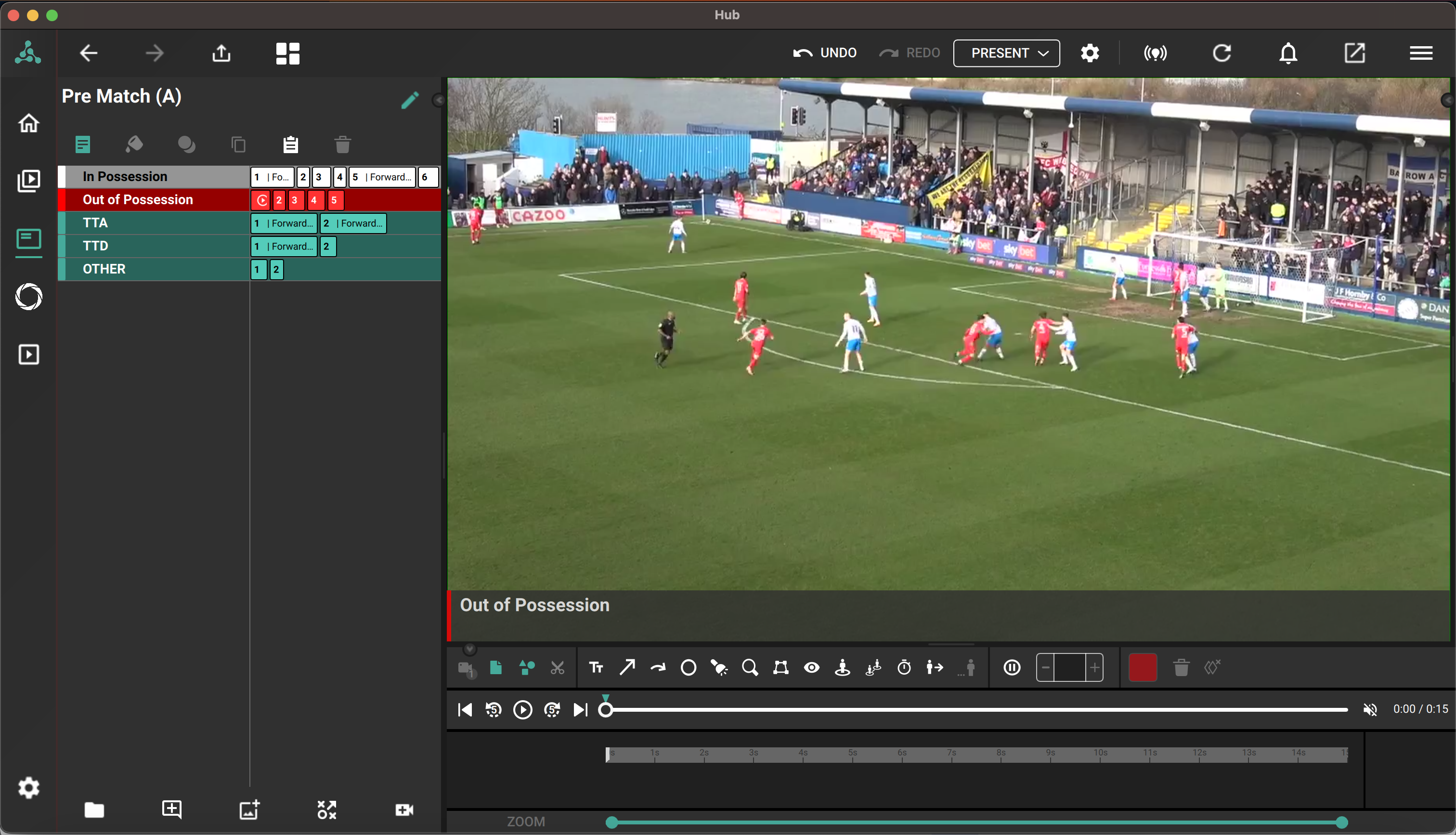
Task: Click the scissors cut tool
Action: tap(557, 668)
